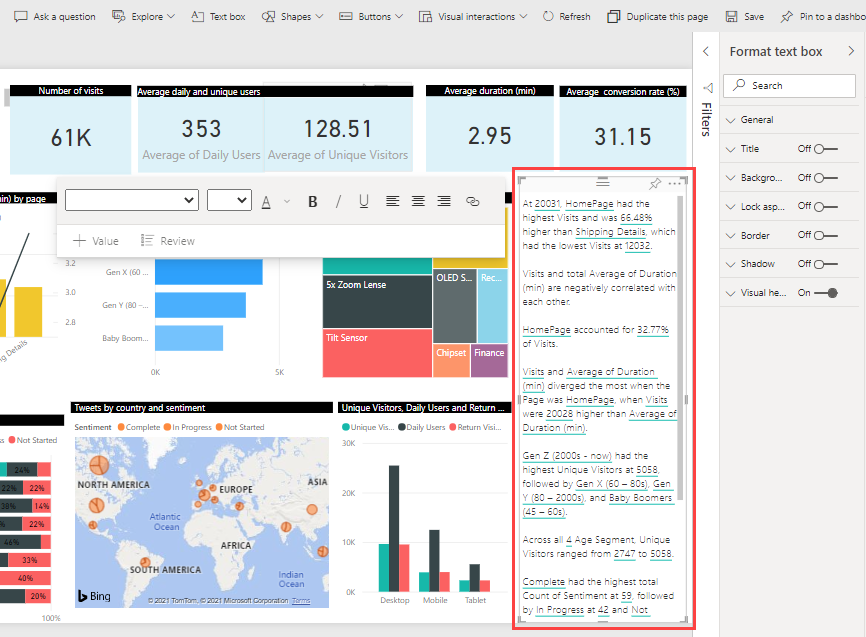Viewport: 866px width, 637px height.
Task: Click Duplicate this page
Action: tap(658, 17)
